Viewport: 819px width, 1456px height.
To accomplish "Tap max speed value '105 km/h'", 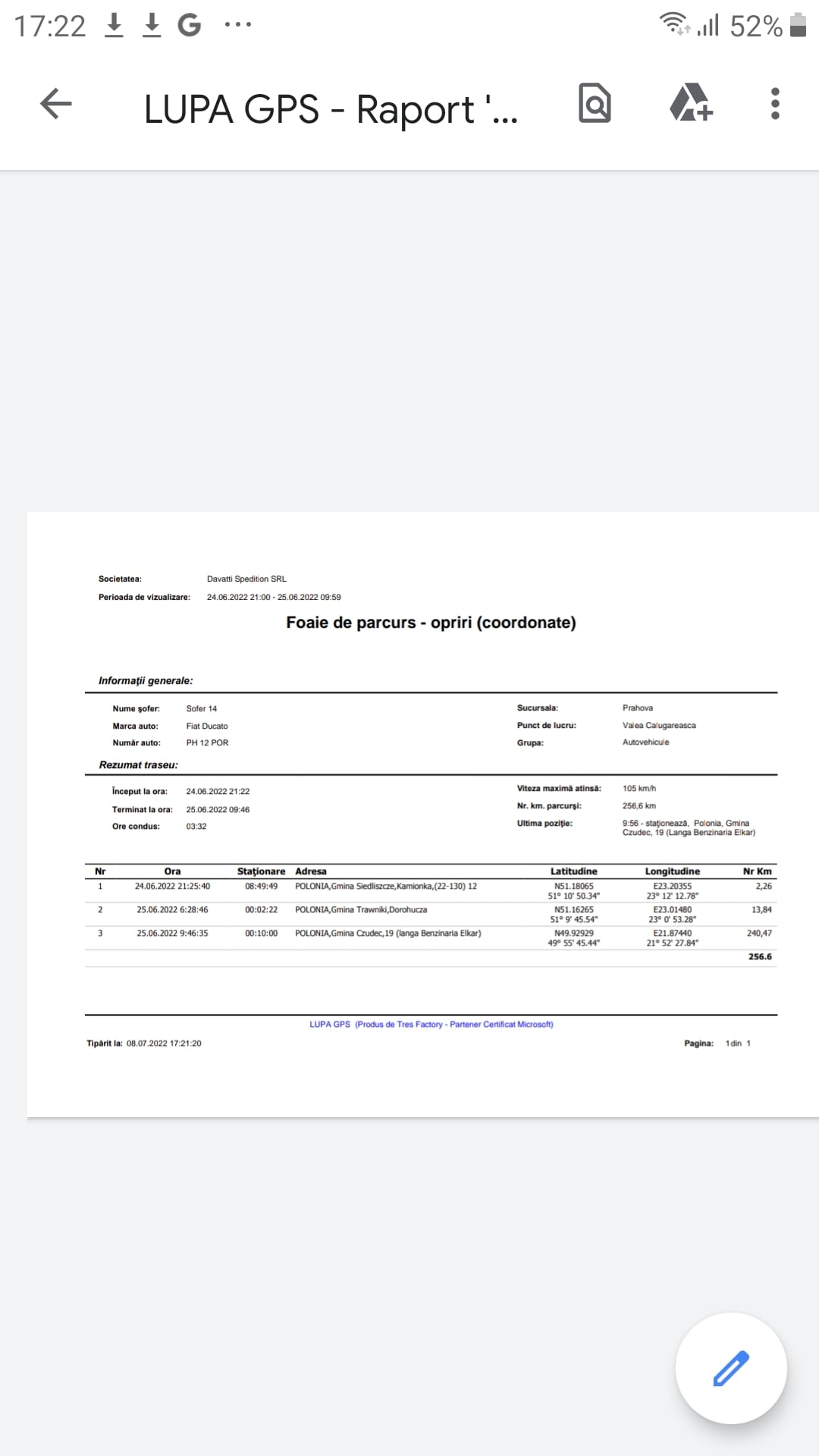I will point(639,788).
